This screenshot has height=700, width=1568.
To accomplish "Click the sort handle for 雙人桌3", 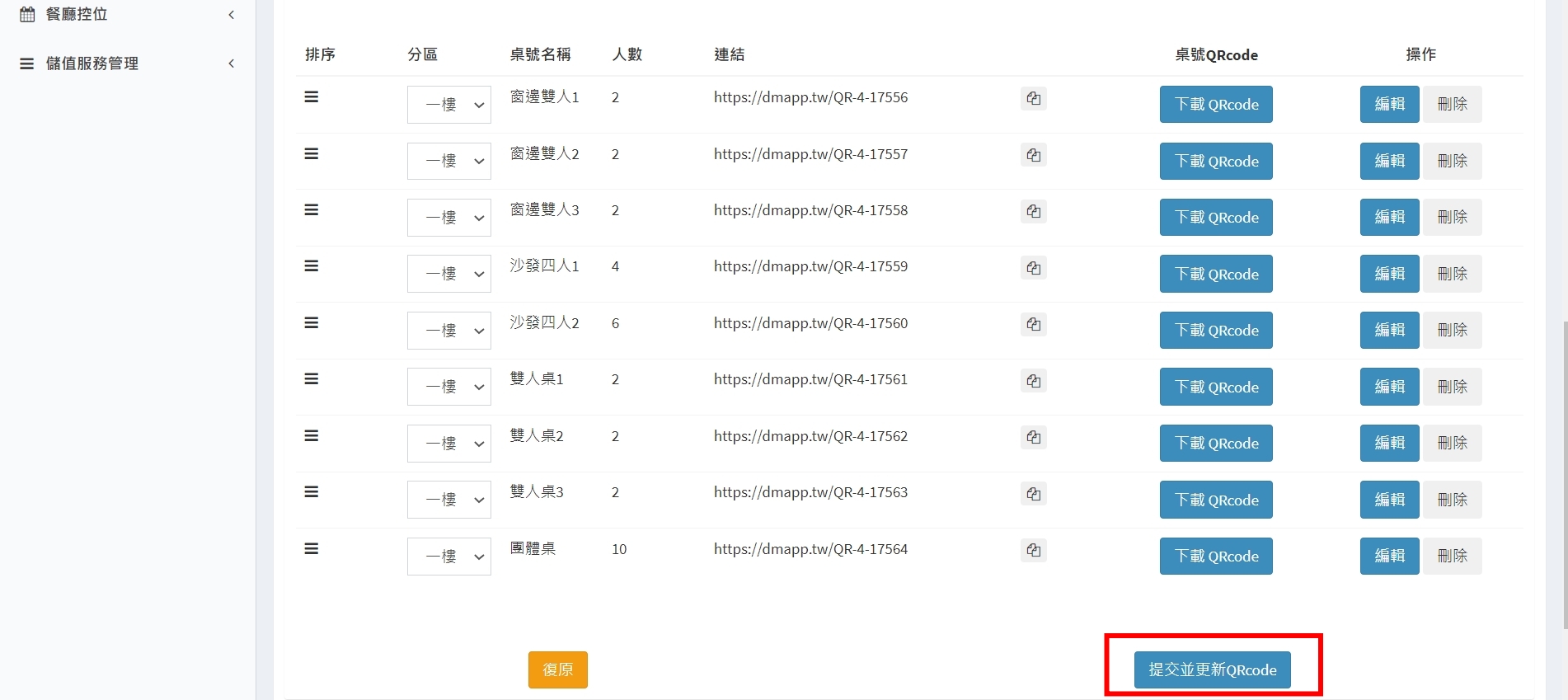I will 312,492.
